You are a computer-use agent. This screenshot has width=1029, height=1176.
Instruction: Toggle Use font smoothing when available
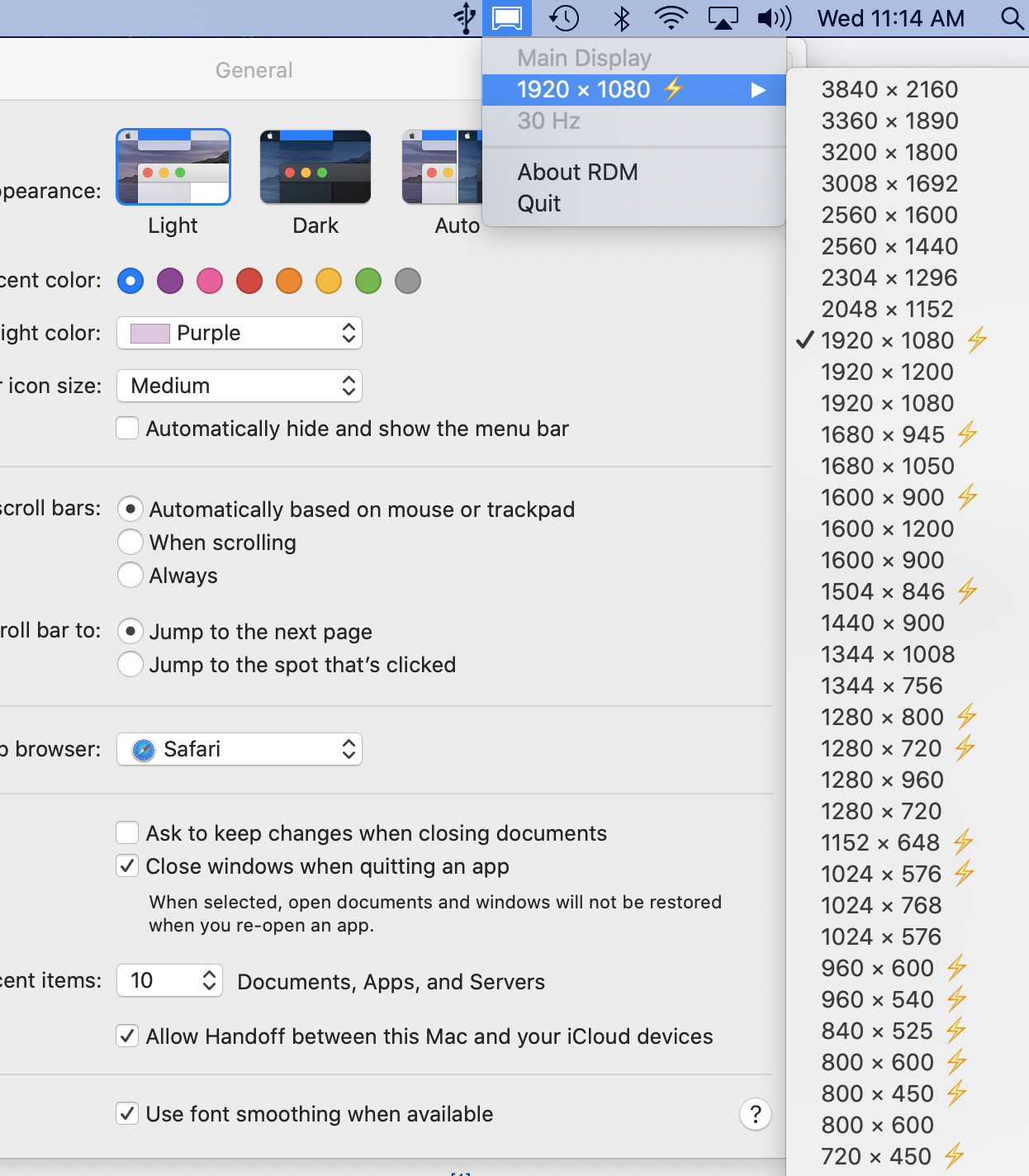[127, 1113]
